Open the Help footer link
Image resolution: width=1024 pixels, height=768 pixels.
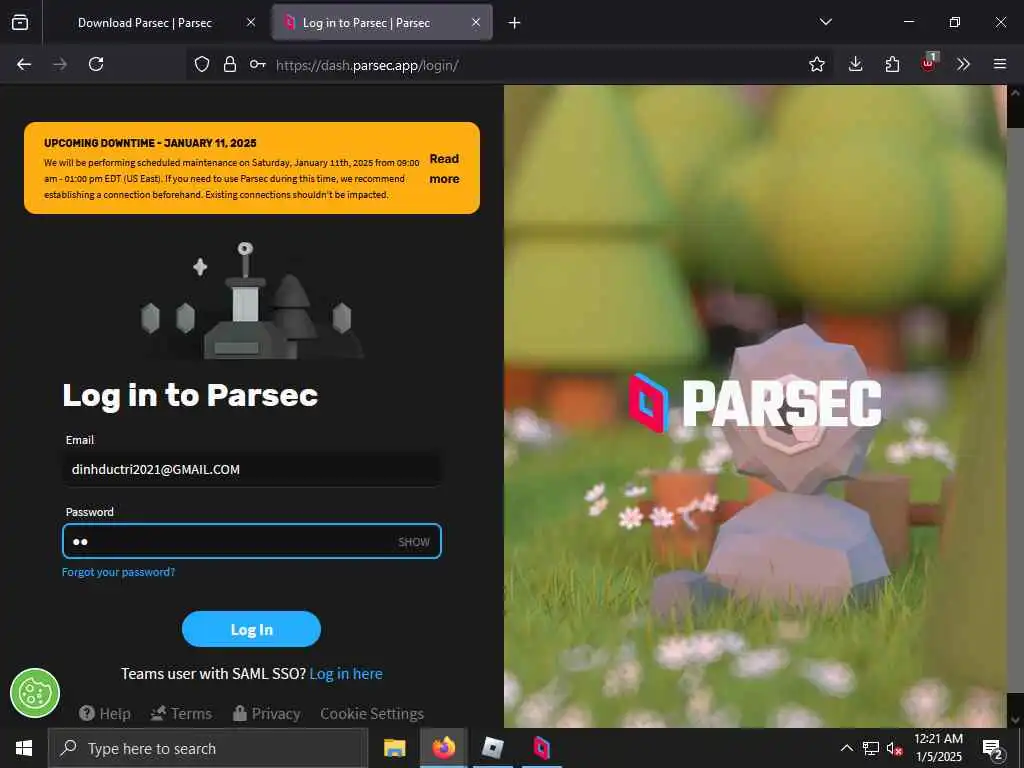[104, 714]
